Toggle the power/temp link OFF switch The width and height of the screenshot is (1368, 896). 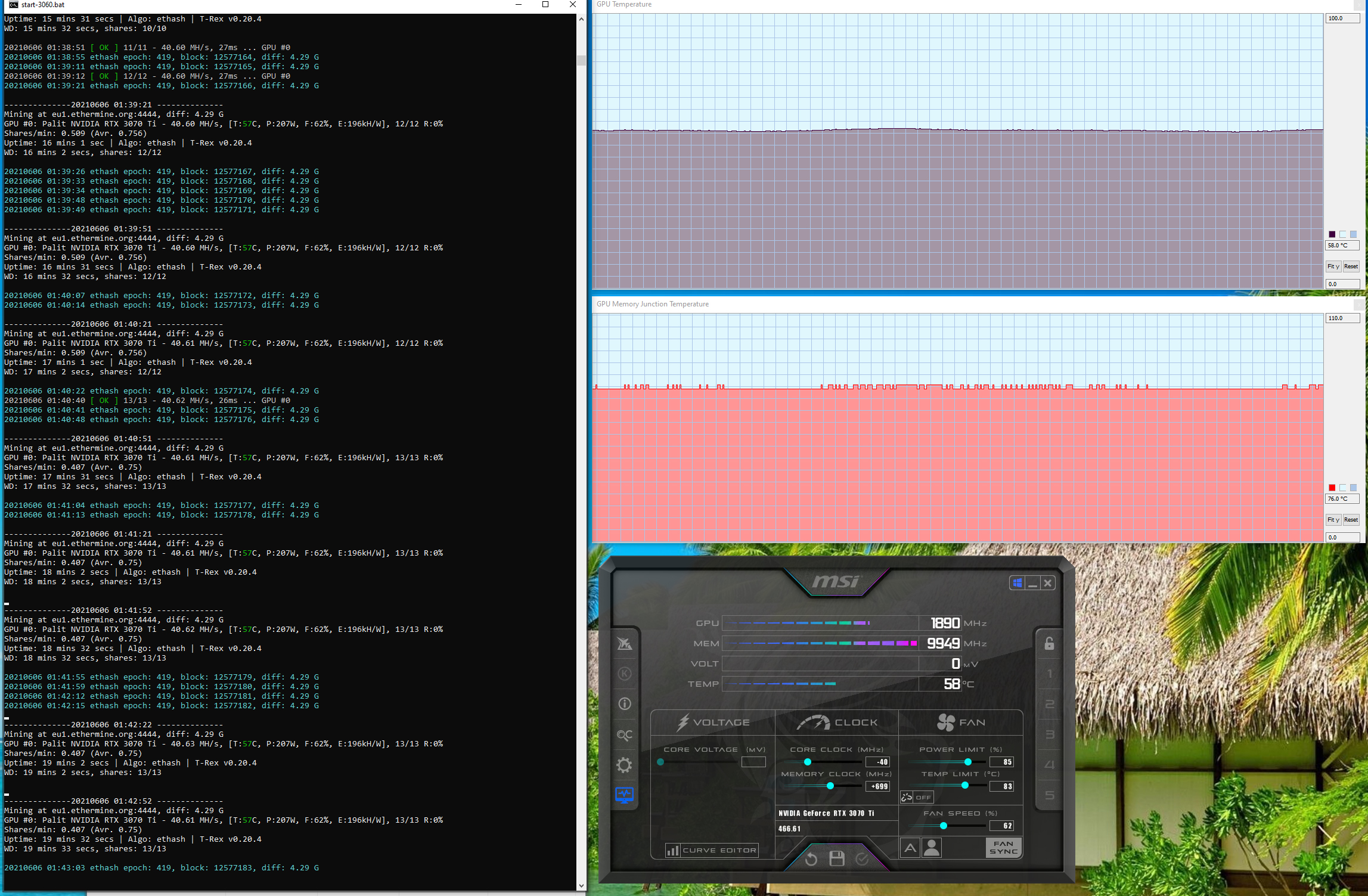(916, 797)
